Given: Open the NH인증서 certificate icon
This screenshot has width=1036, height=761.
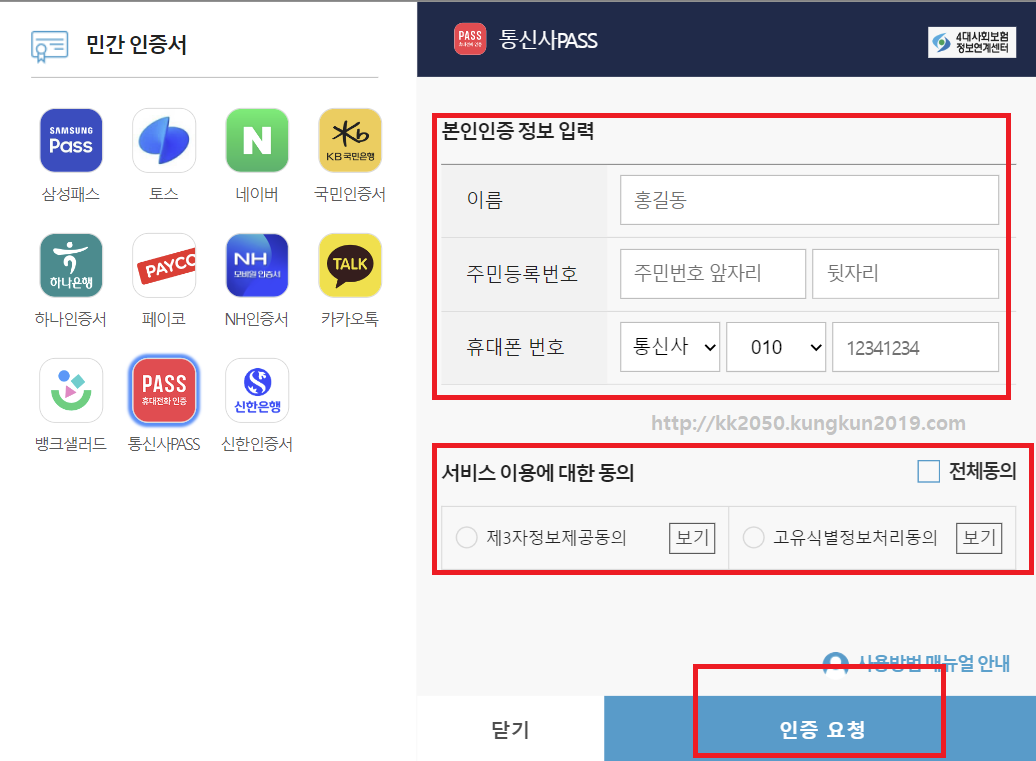Looking at the screenshot, I should pyautogui.click(x=257, y=265).
